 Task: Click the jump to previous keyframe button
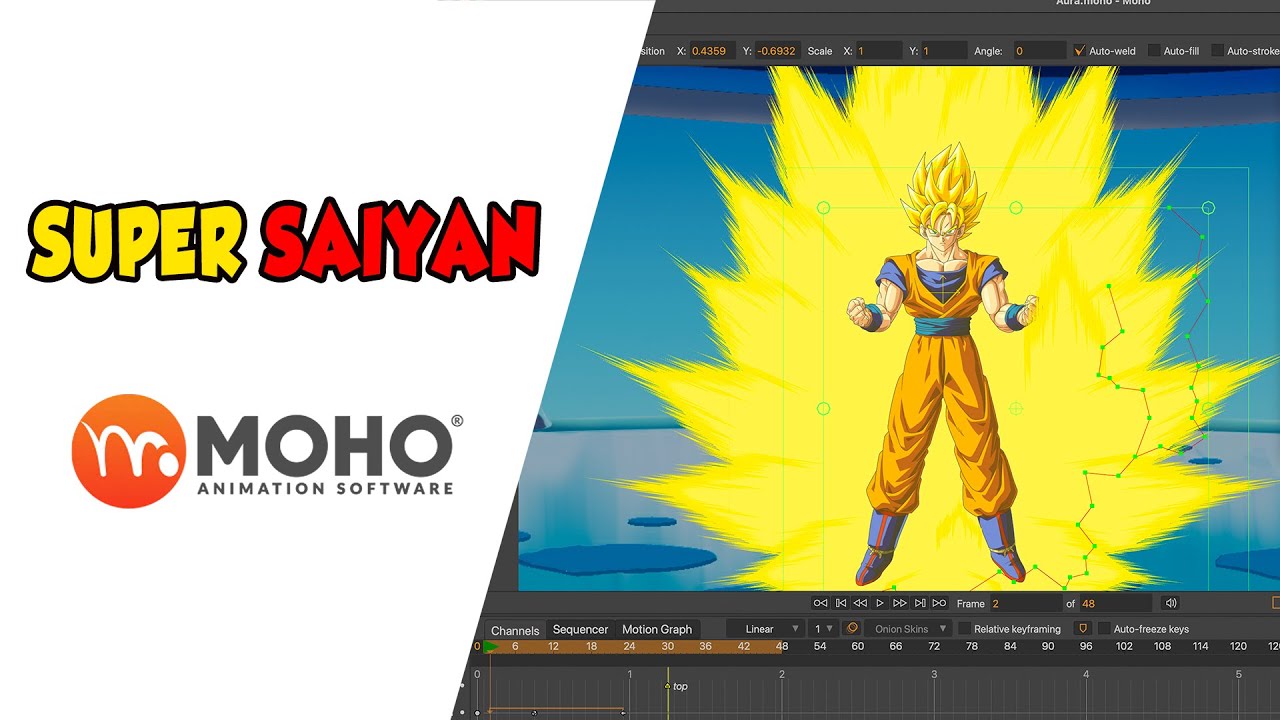click(841, 603)
